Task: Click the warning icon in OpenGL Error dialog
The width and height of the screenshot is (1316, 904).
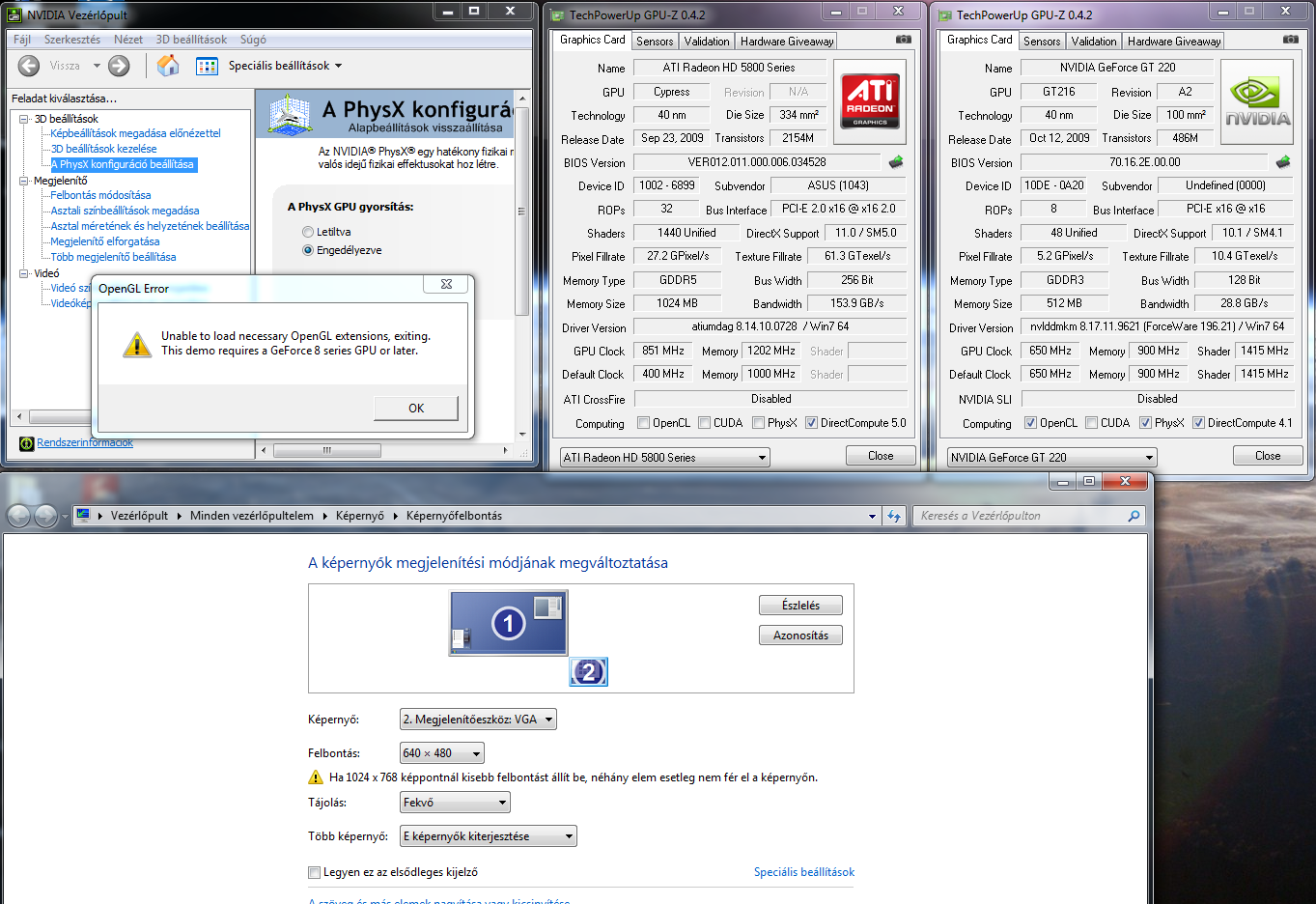Action: pos(137,344)
